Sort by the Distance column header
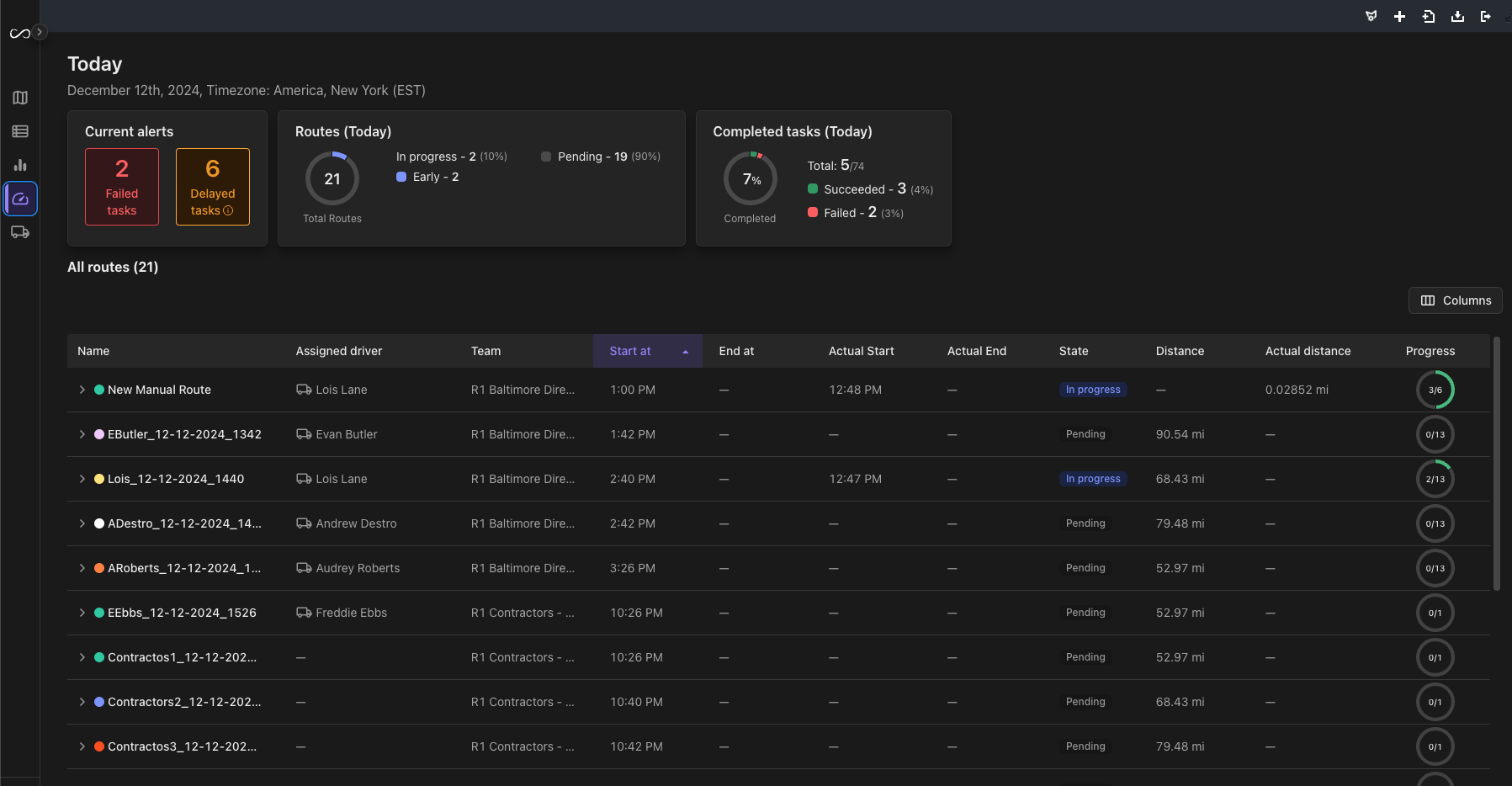The image size is (1512, 786). pos(1180,351)
